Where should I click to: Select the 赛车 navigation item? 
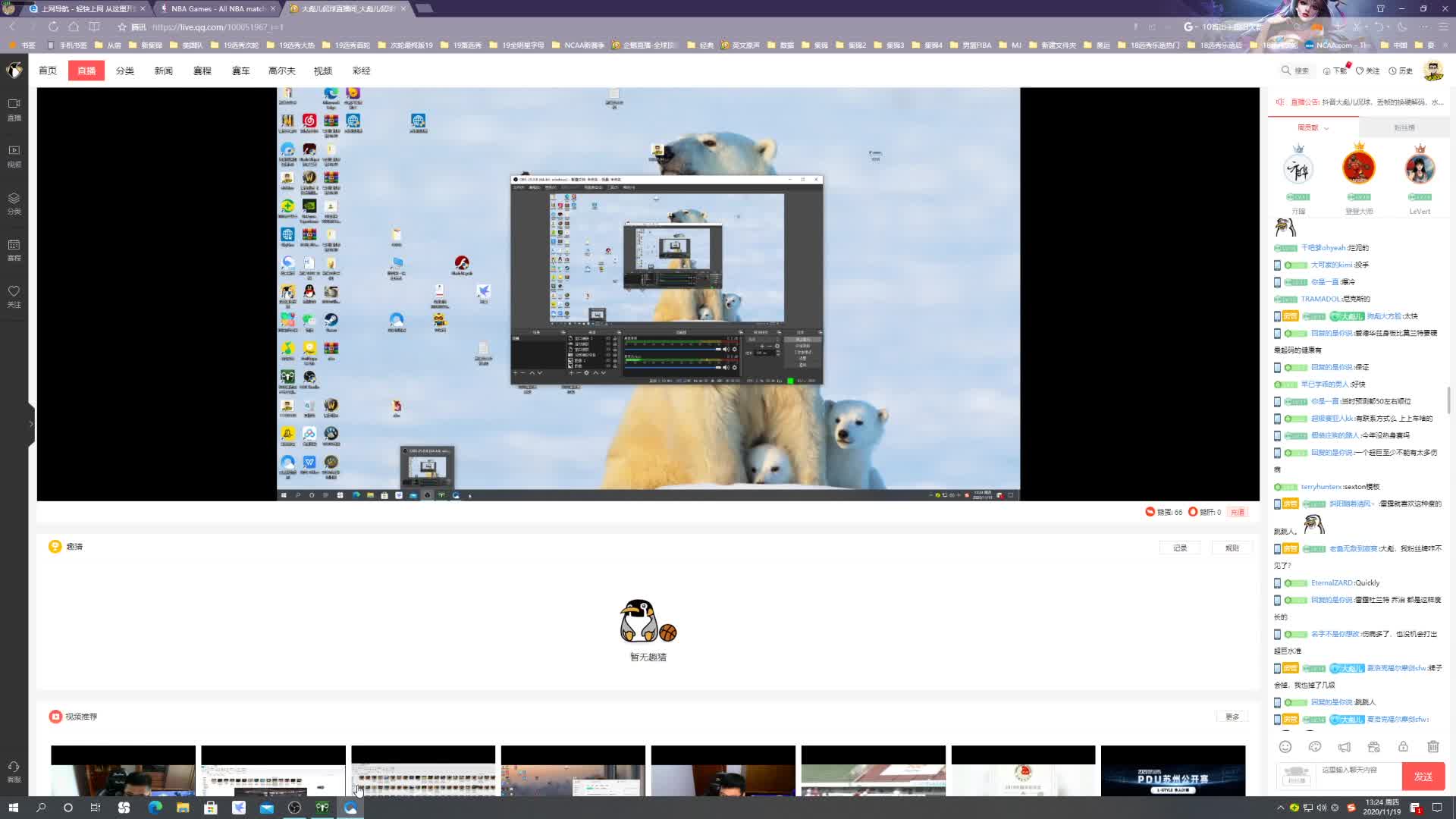pyautogui.click(x=240, y=71)
